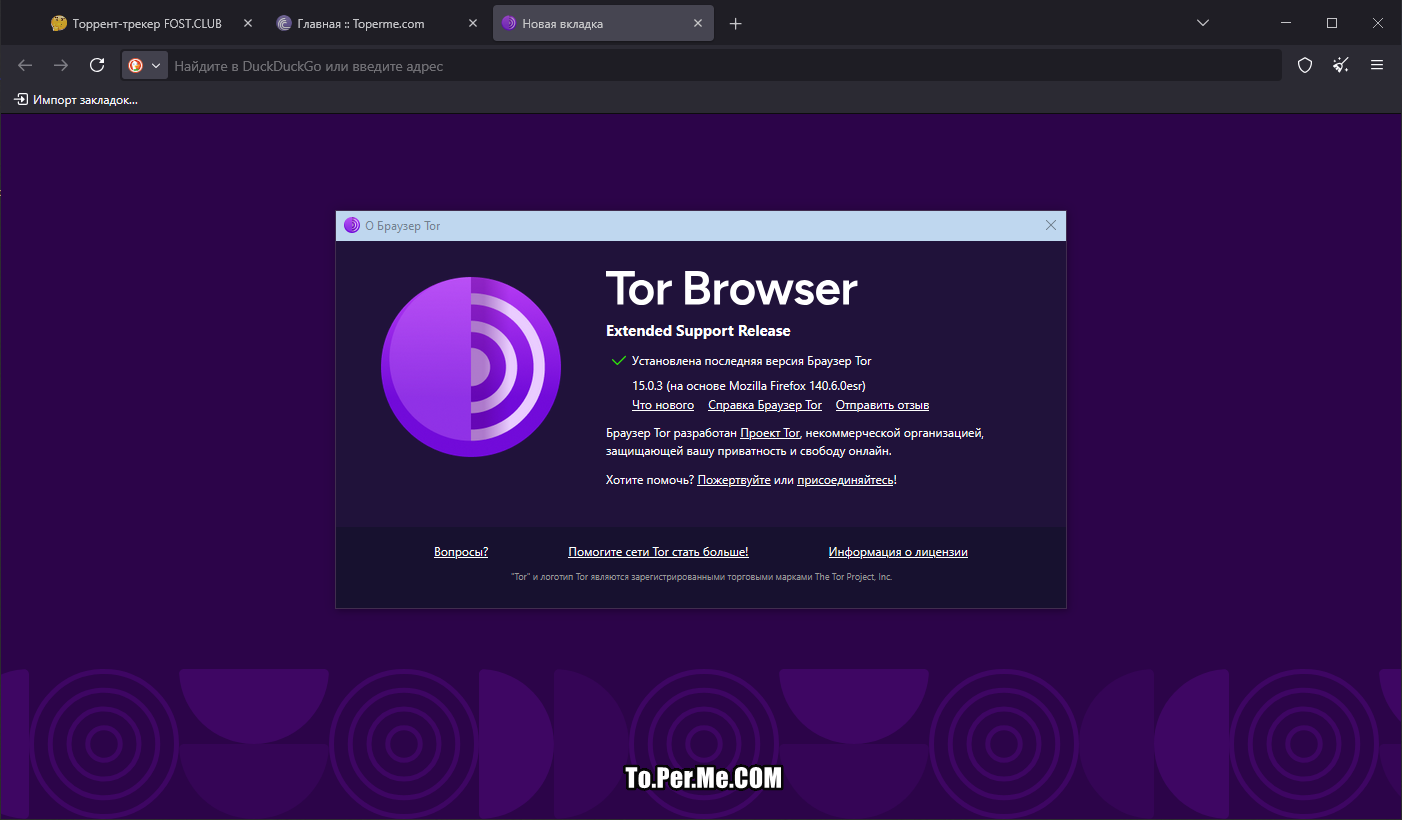Image resolution: width=1402 pixels, height=820 pixels.
Task: Close the Tor Browser window
Action: click(x=1378, y=23)
